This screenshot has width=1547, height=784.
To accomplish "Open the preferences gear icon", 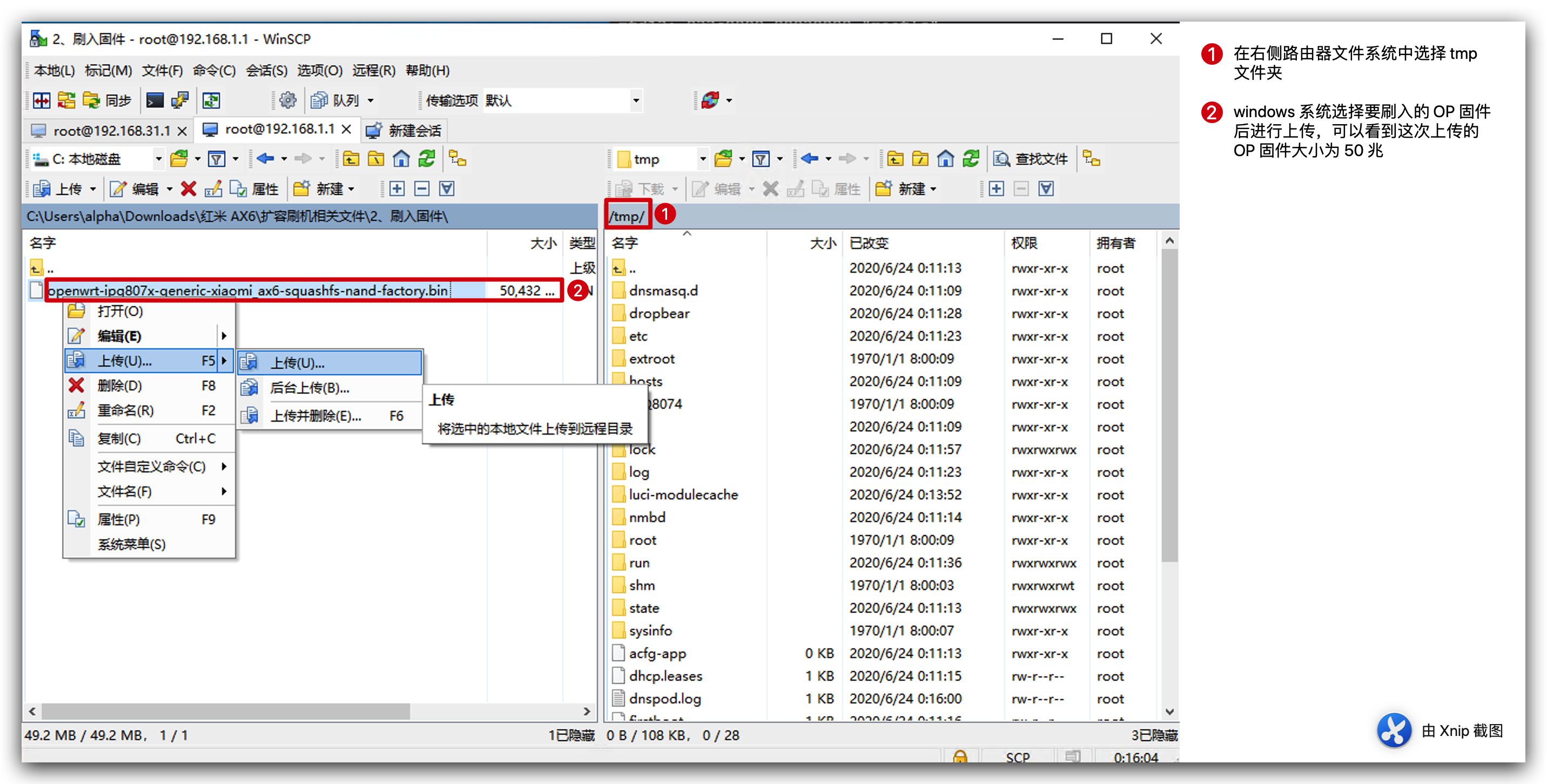I will pyautogui.click(x=288, y=100).
